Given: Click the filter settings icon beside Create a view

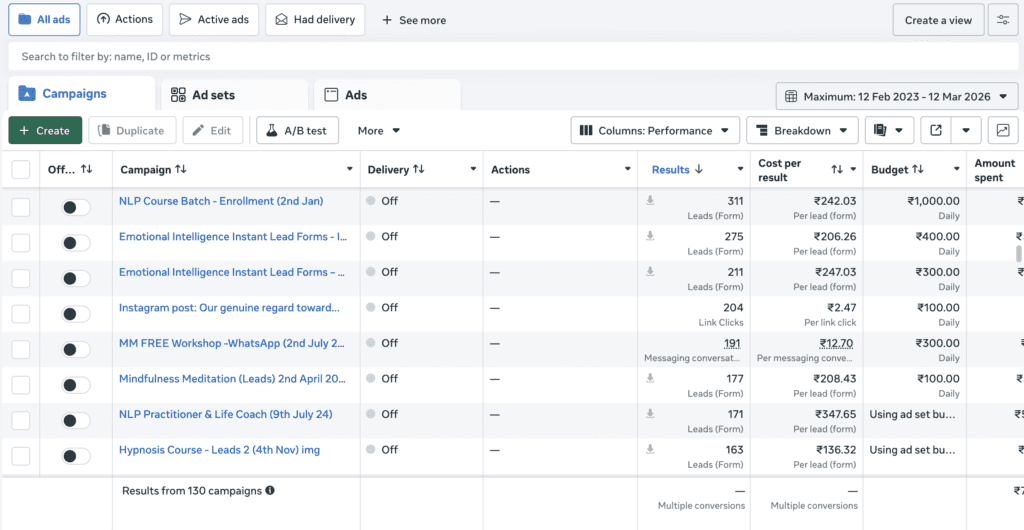Looking at the screenshot, I should click(x=1003, y=20).
